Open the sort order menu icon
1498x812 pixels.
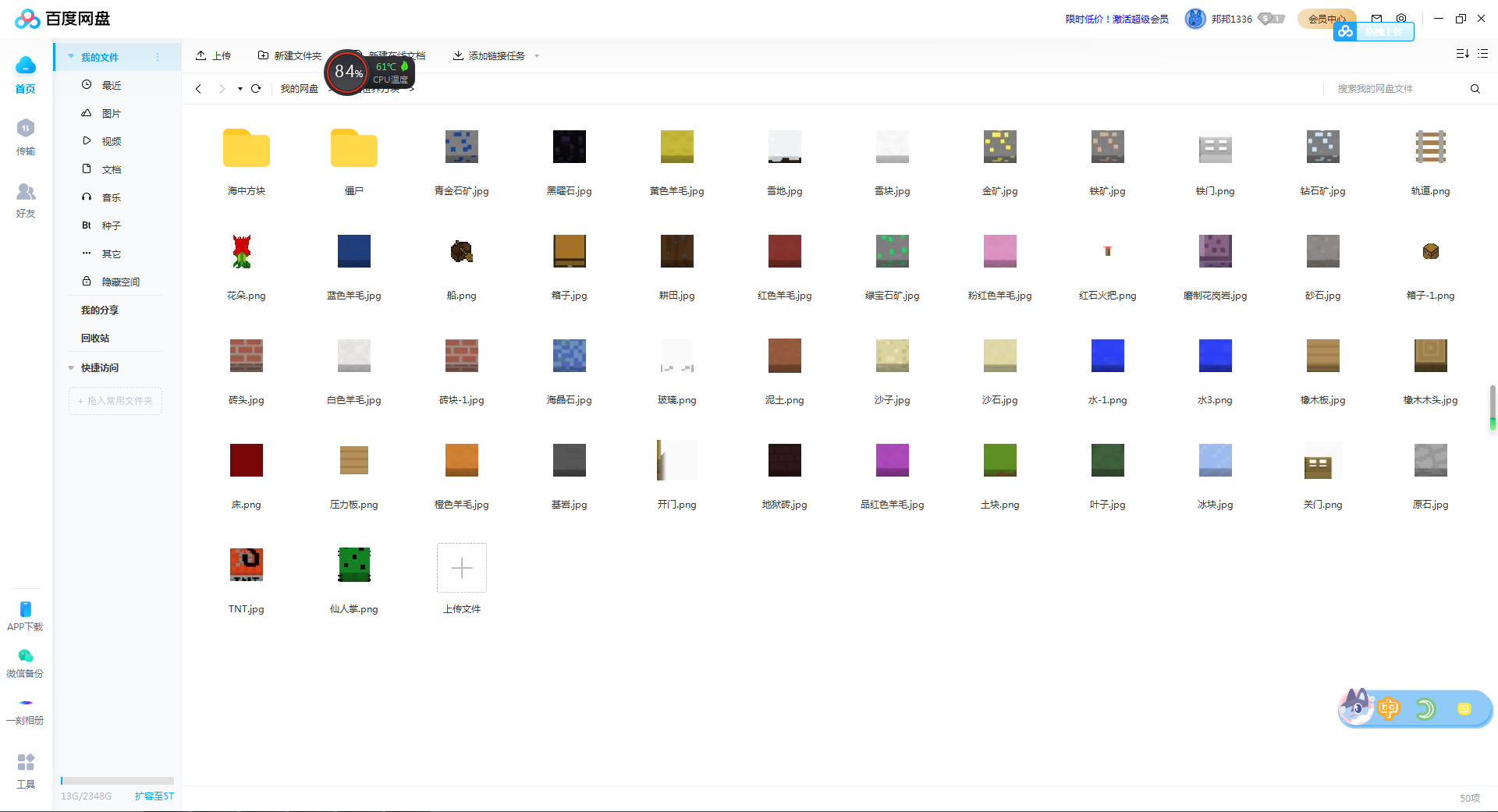1462,54
